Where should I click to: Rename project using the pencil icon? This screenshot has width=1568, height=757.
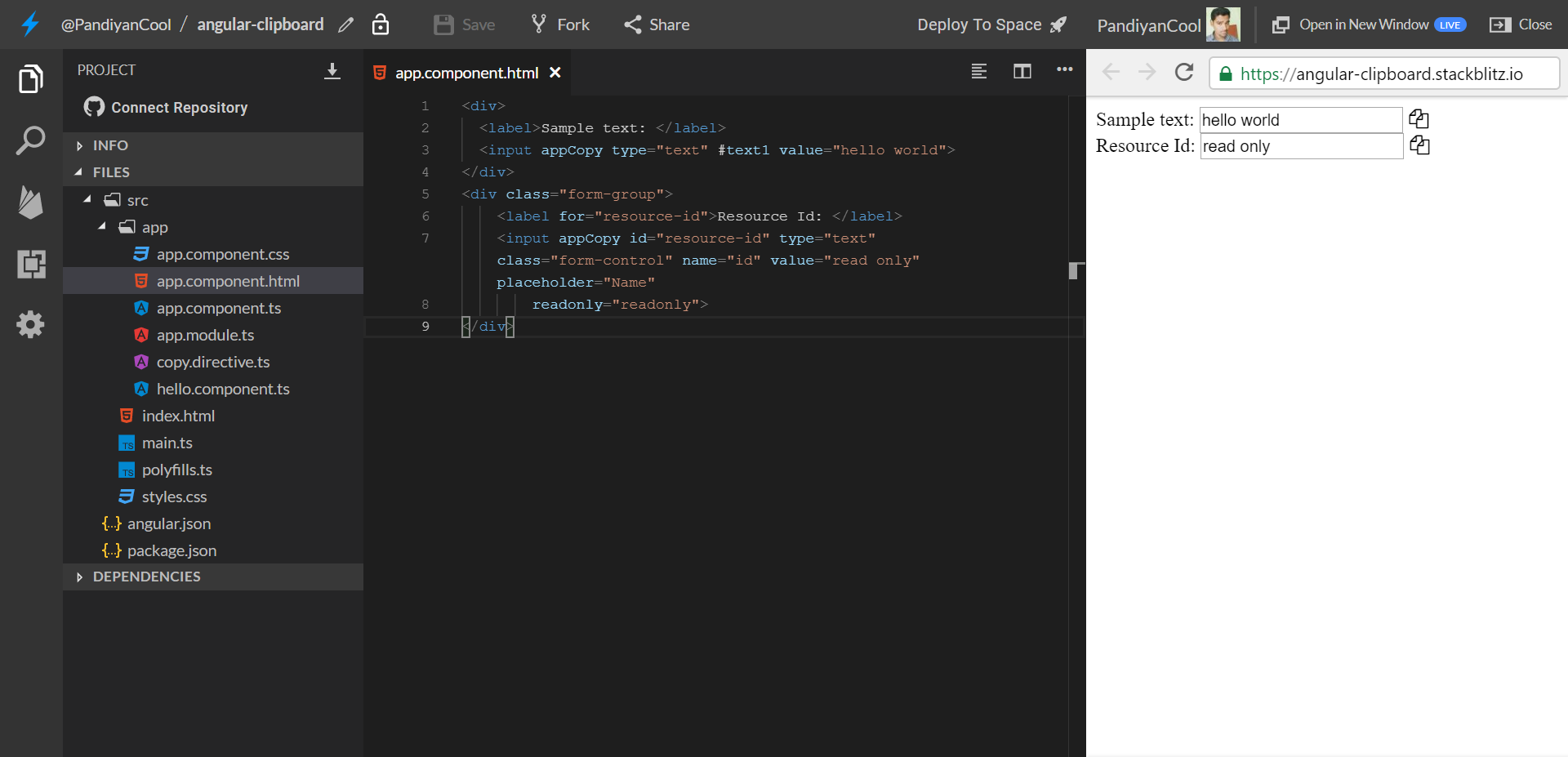click(346, 24)
